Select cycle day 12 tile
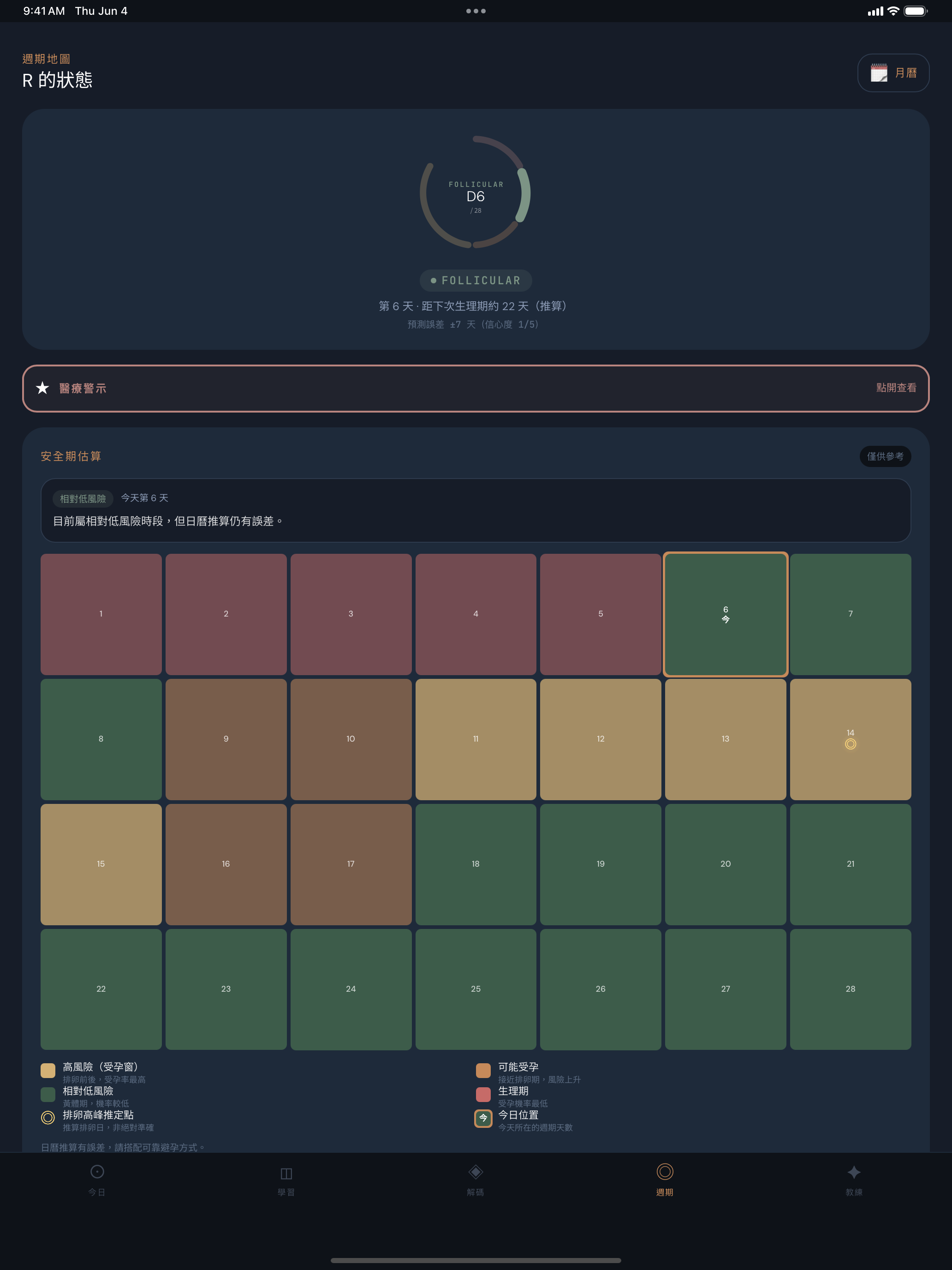Screen dimensions: 952x1270 tap(601, 739)
